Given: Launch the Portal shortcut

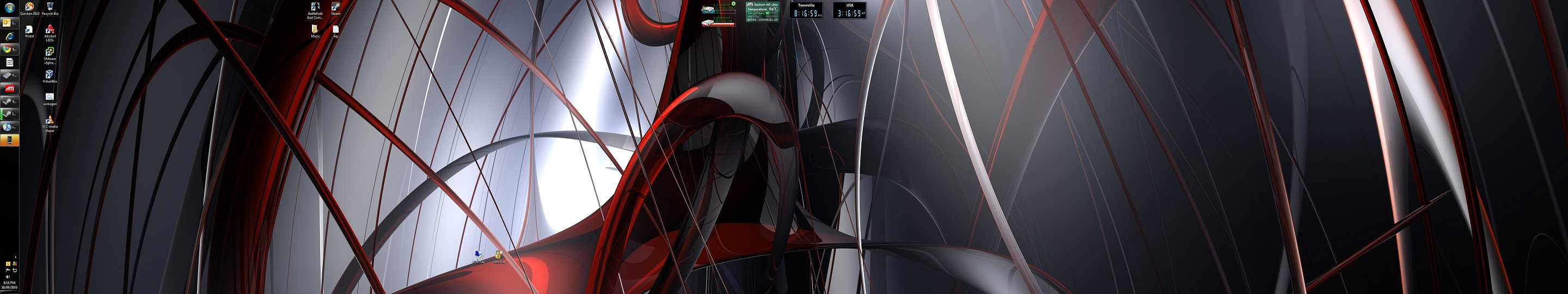Looking at the screenshot, I should coord(29,32).
